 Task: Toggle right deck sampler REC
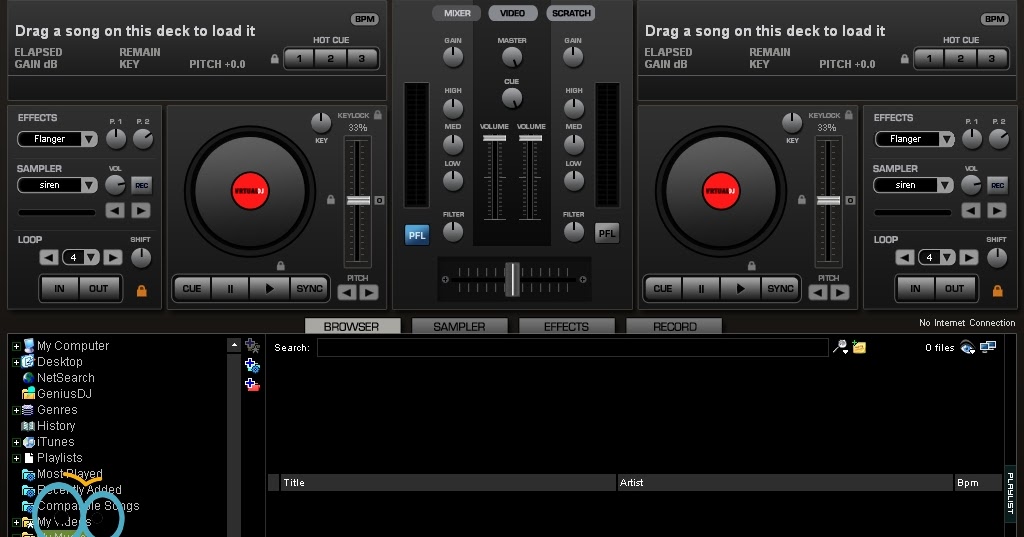[x=997, y=186]
